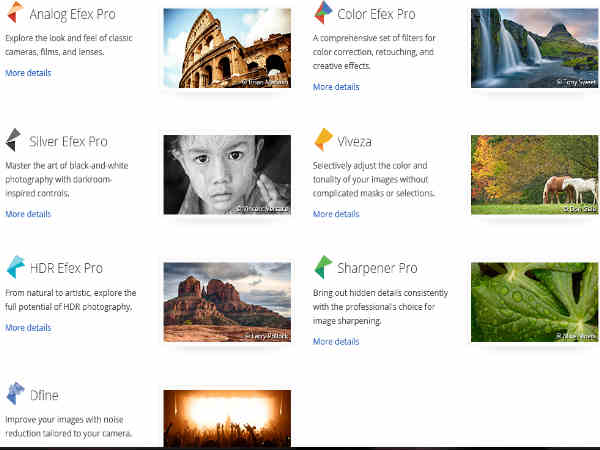This screenshot has width=600, height=450.
Task: Click the text "A comprehensive set of filters for"
Action: point(374,38)
